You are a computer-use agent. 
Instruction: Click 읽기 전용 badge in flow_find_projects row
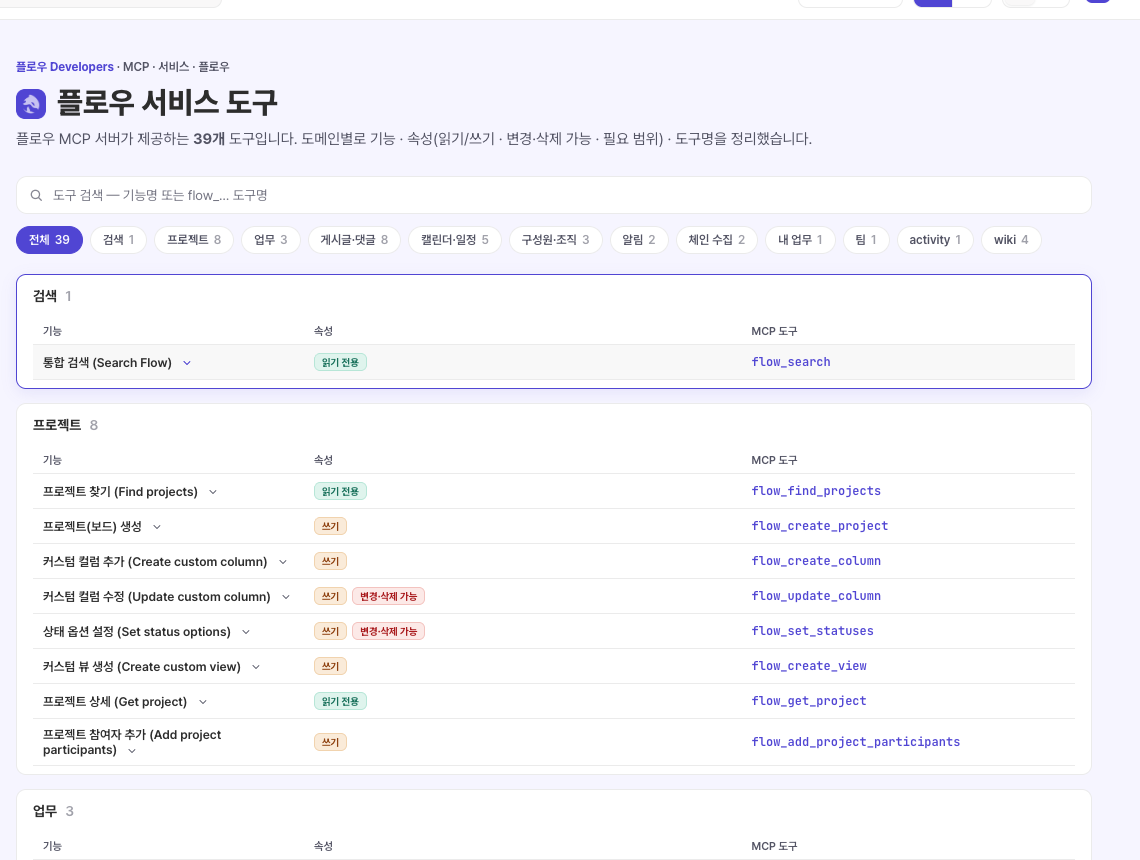[x=340, y=491]
